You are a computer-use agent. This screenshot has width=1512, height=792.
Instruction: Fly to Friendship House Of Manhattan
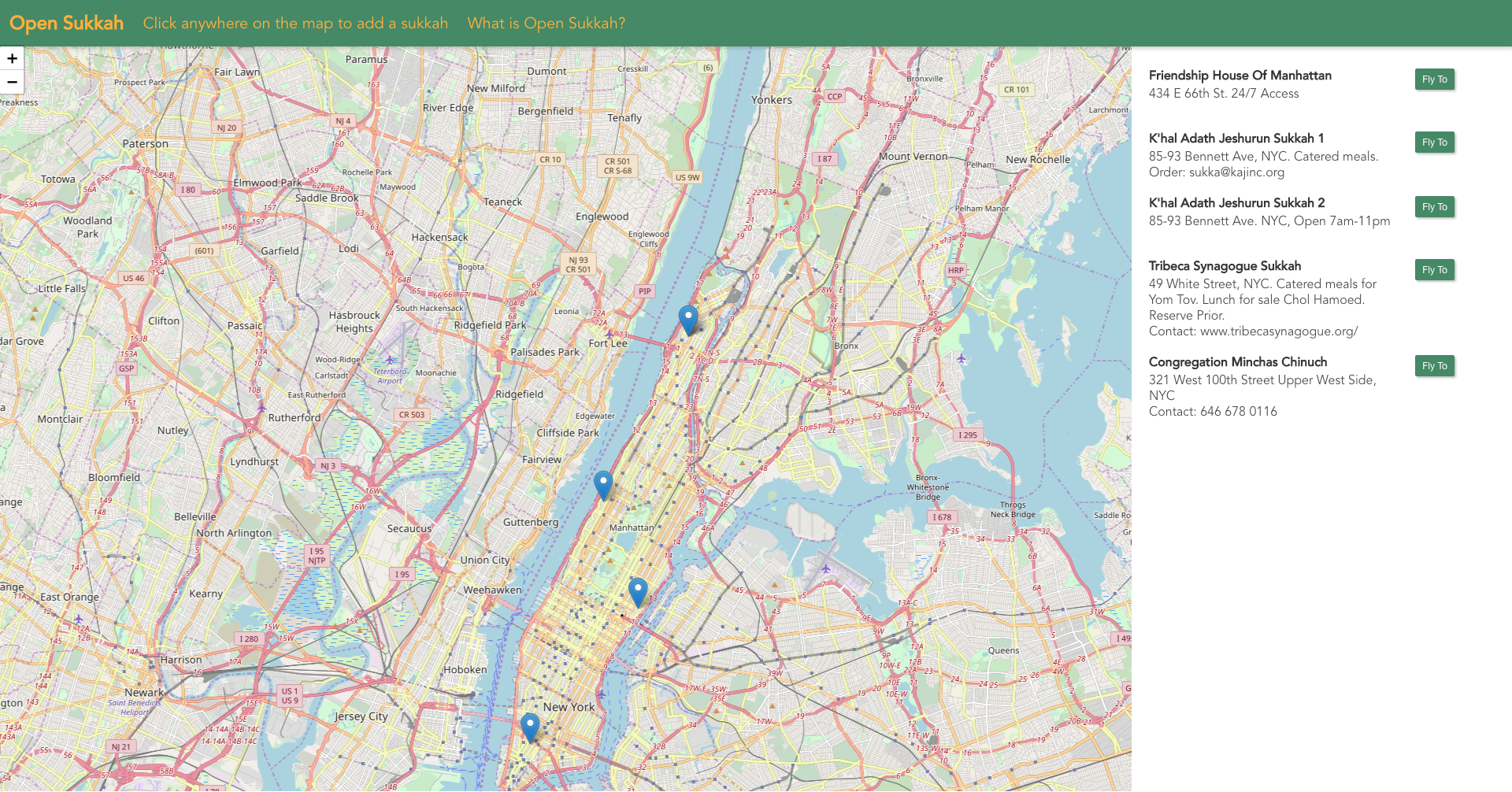pyautogui.click(x=1434, y=80)
